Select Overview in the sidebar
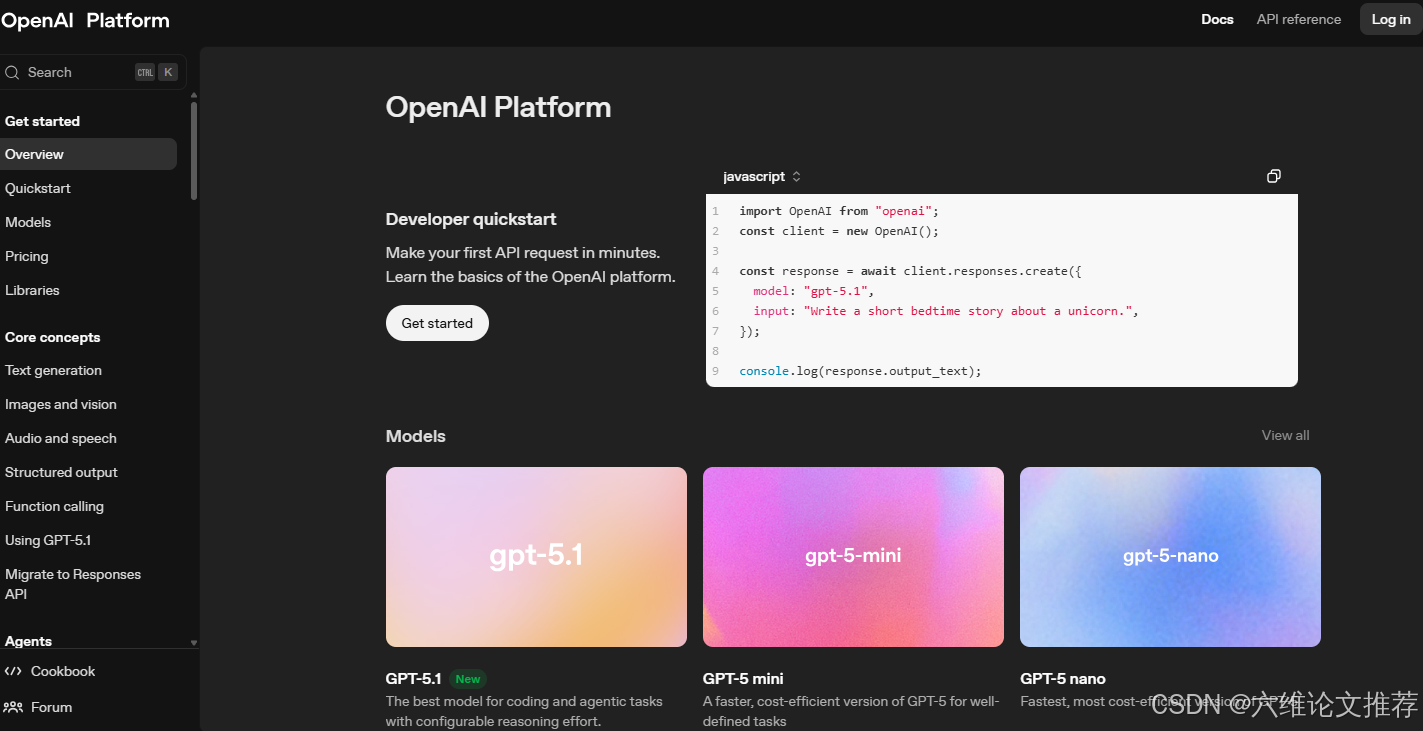 88,154
